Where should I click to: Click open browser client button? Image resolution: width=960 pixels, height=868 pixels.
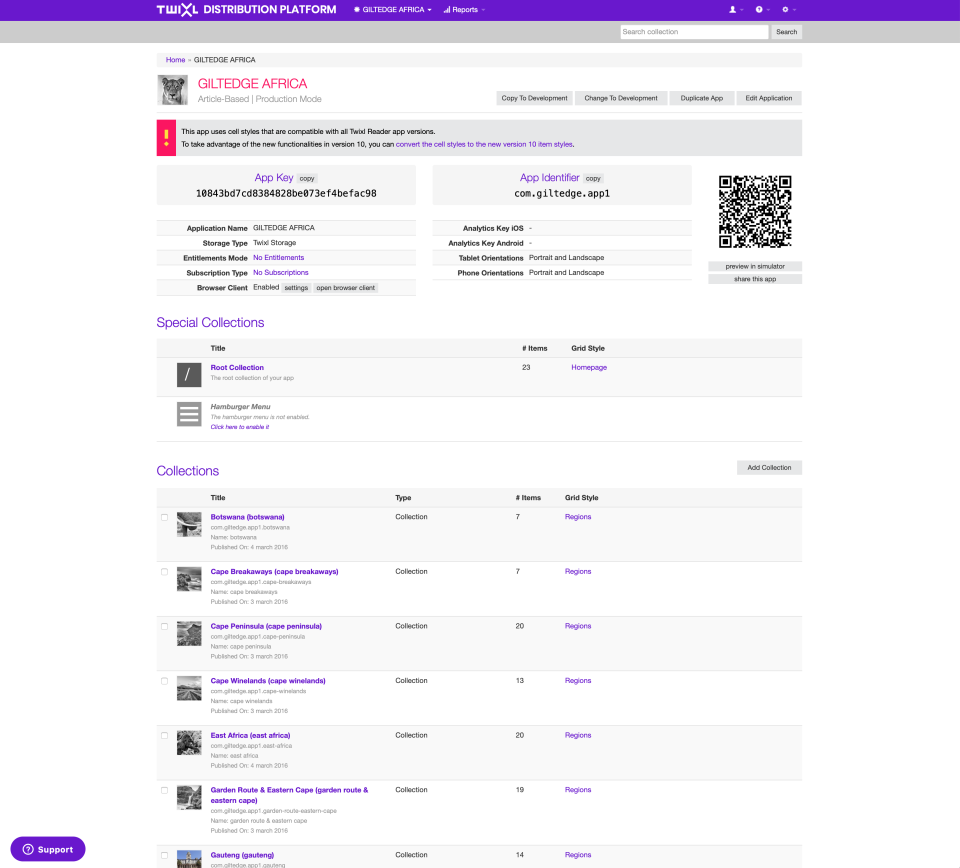click(345, 288)
